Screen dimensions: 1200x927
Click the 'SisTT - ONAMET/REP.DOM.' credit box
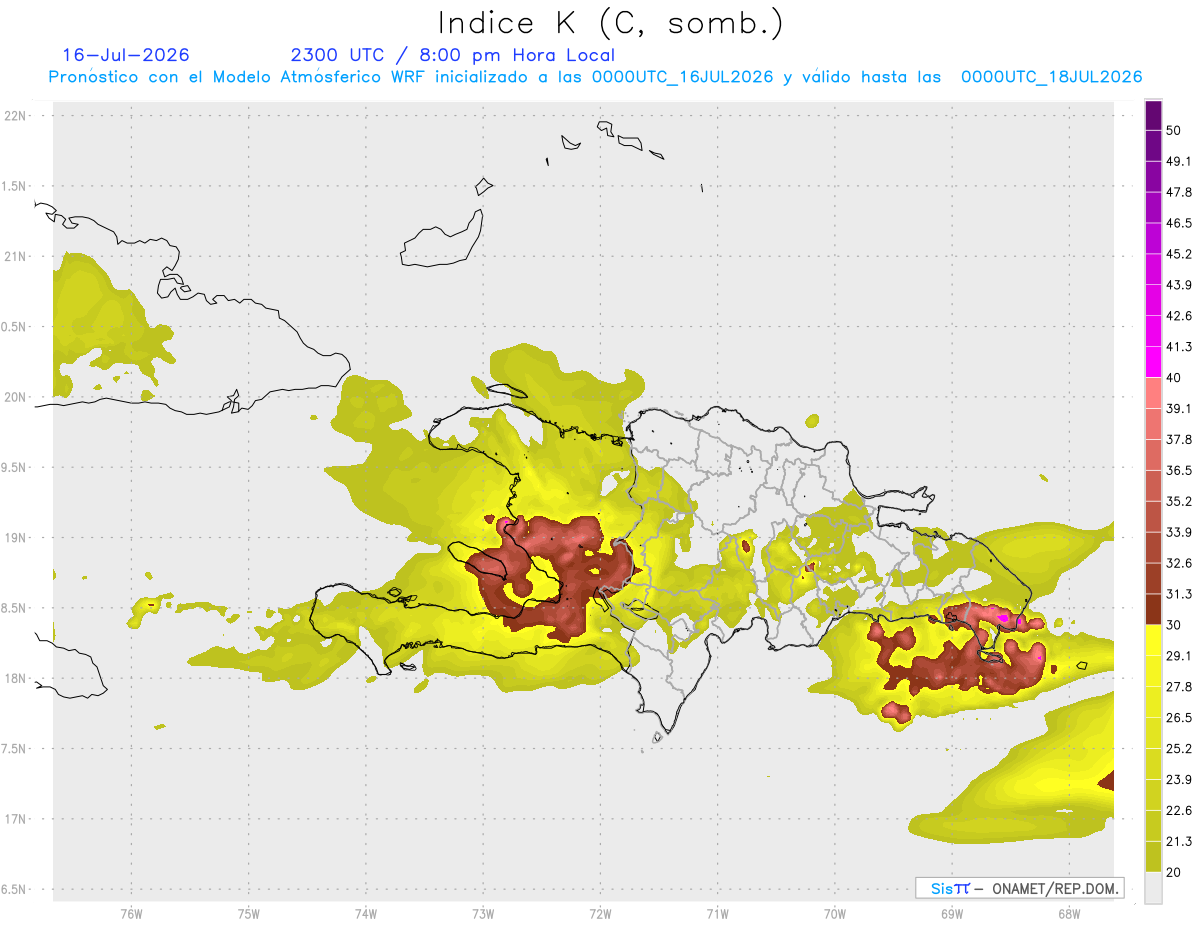(1019, 888)
